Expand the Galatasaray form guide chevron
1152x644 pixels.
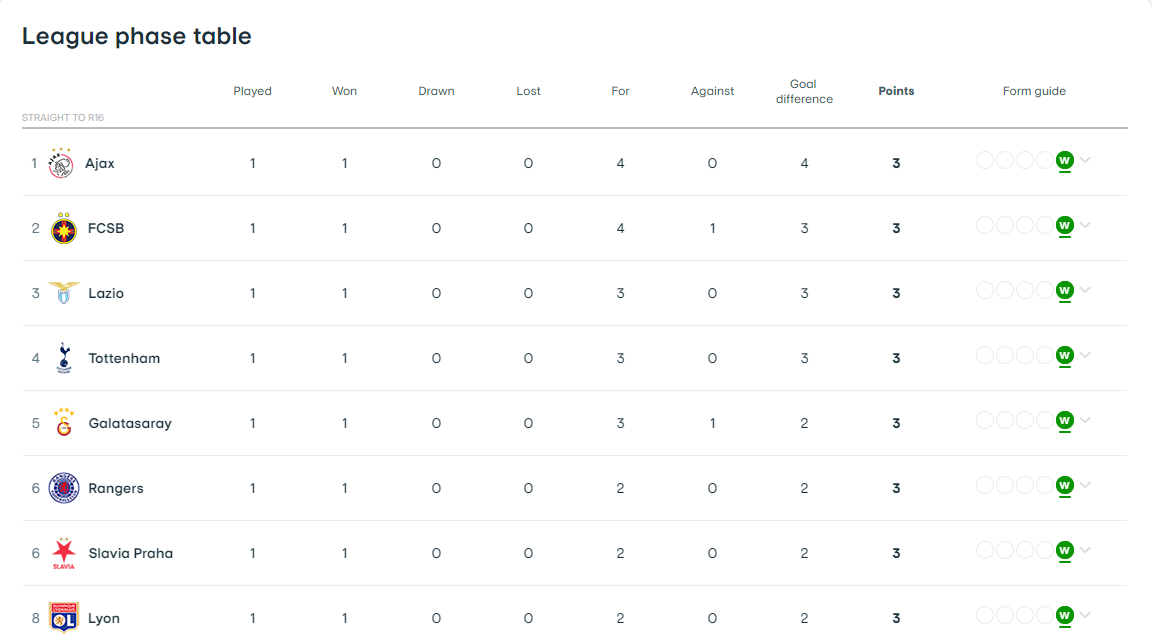tap(1085, 420)
